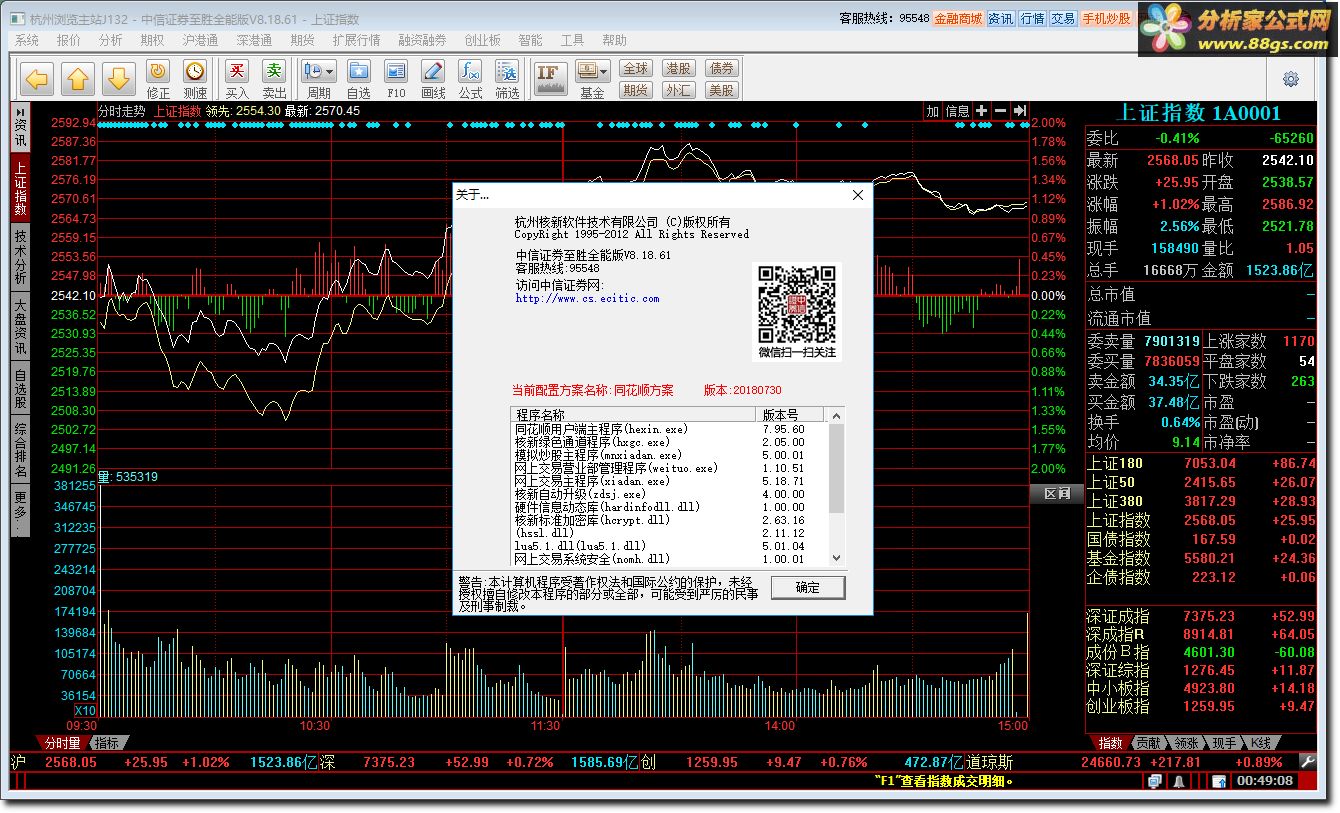Click the 加 button above chart

point(932,111)
